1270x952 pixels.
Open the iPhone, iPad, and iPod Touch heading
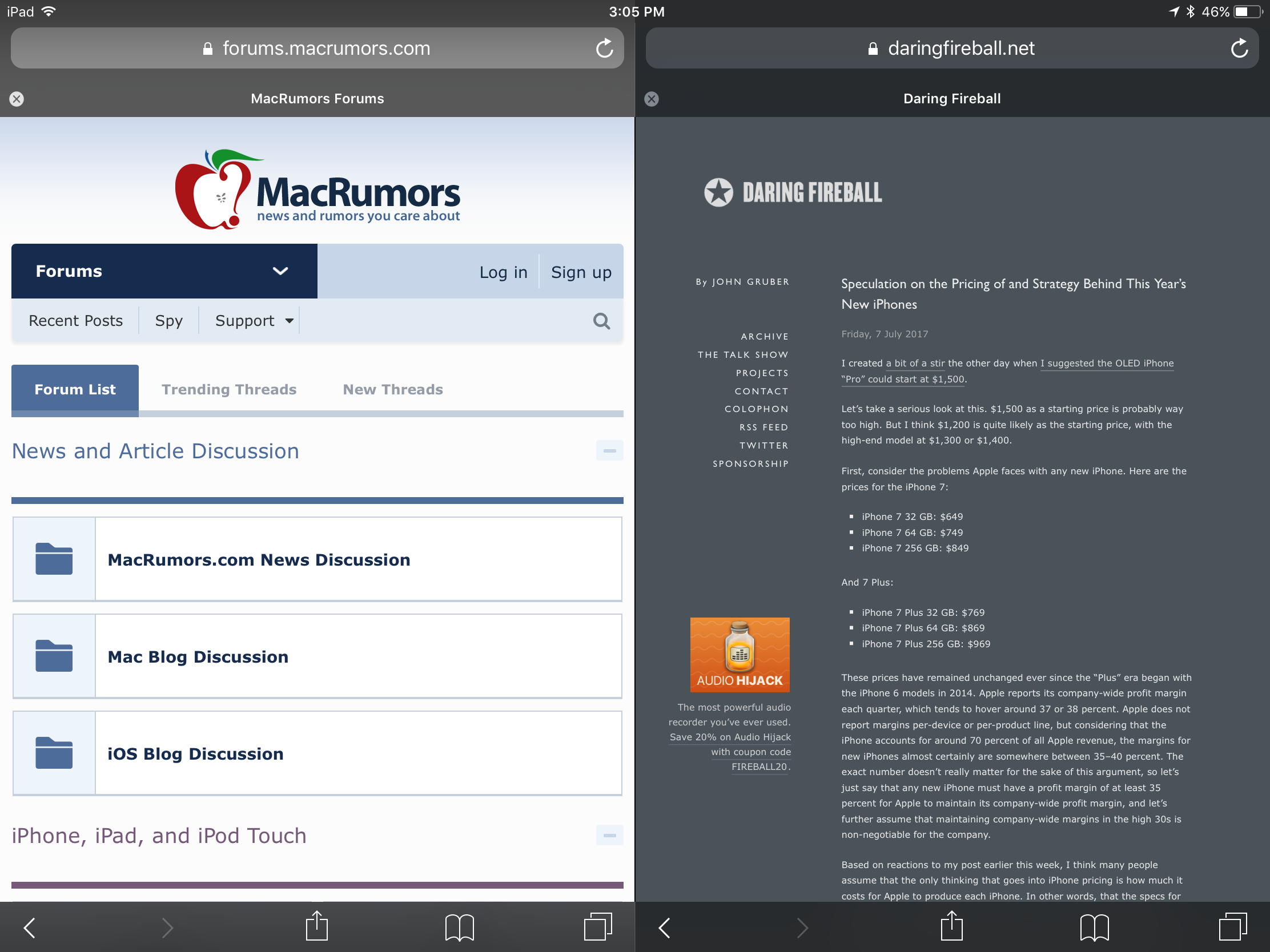[x=159, y=836]
